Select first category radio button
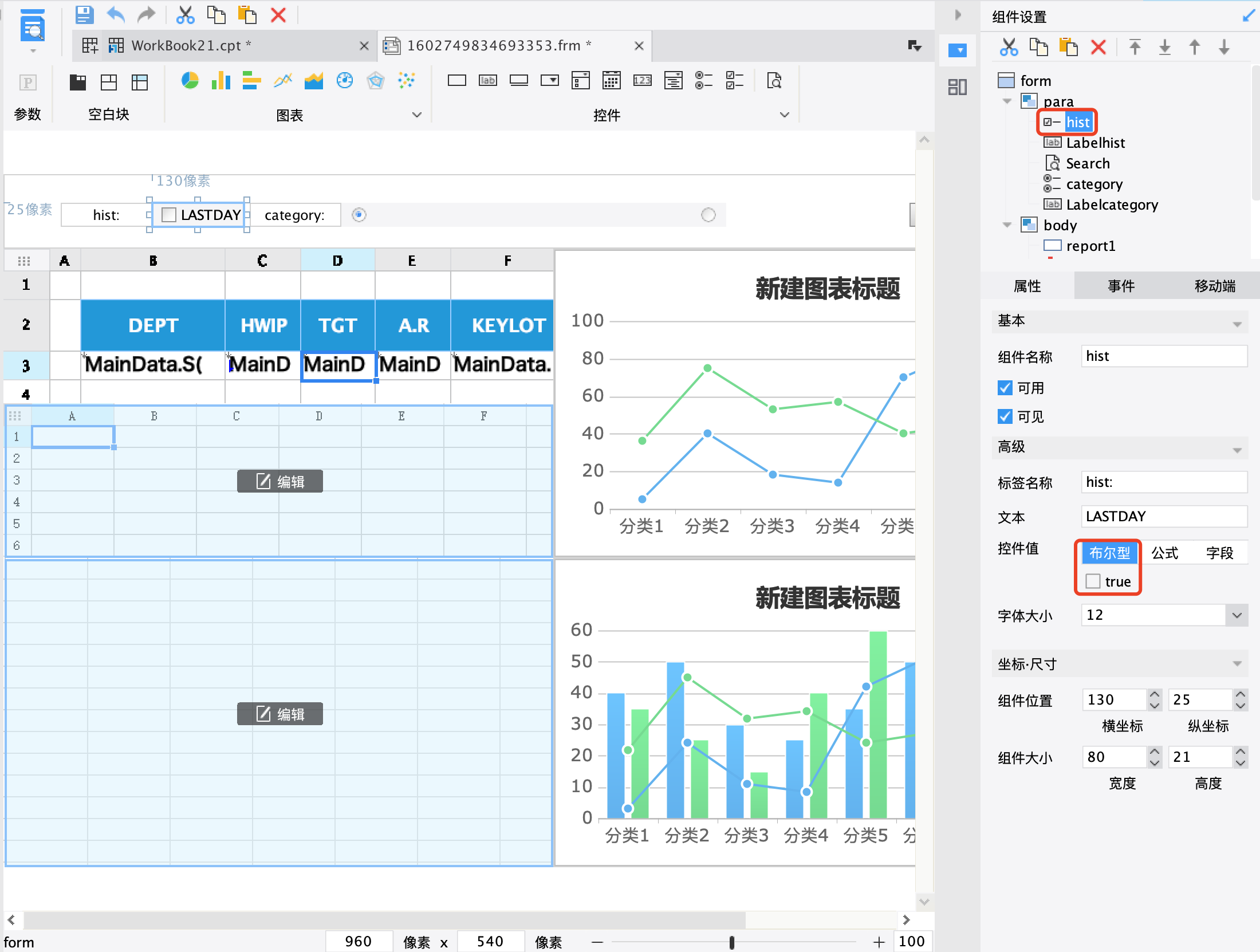The image size is (1260, 952). pos(359,215)
